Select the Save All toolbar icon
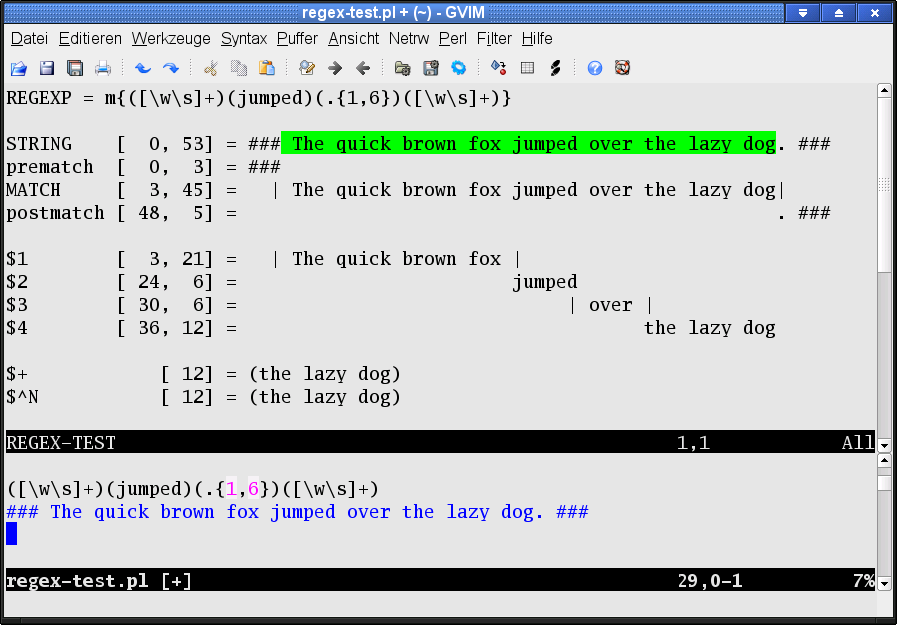897x625 pixels. (x=74, y=68)
